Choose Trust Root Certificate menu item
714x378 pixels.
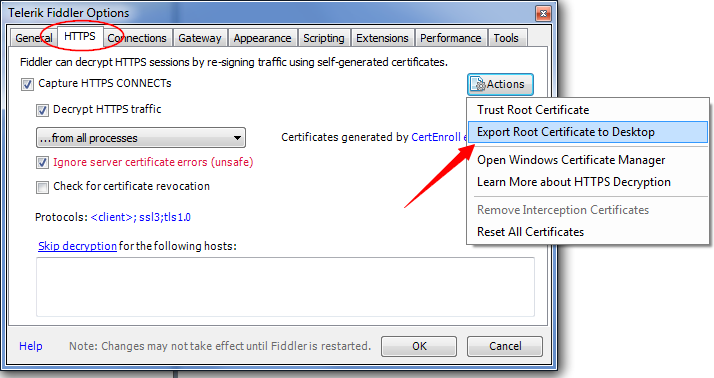pyautogui.click(x=588, y=110)
